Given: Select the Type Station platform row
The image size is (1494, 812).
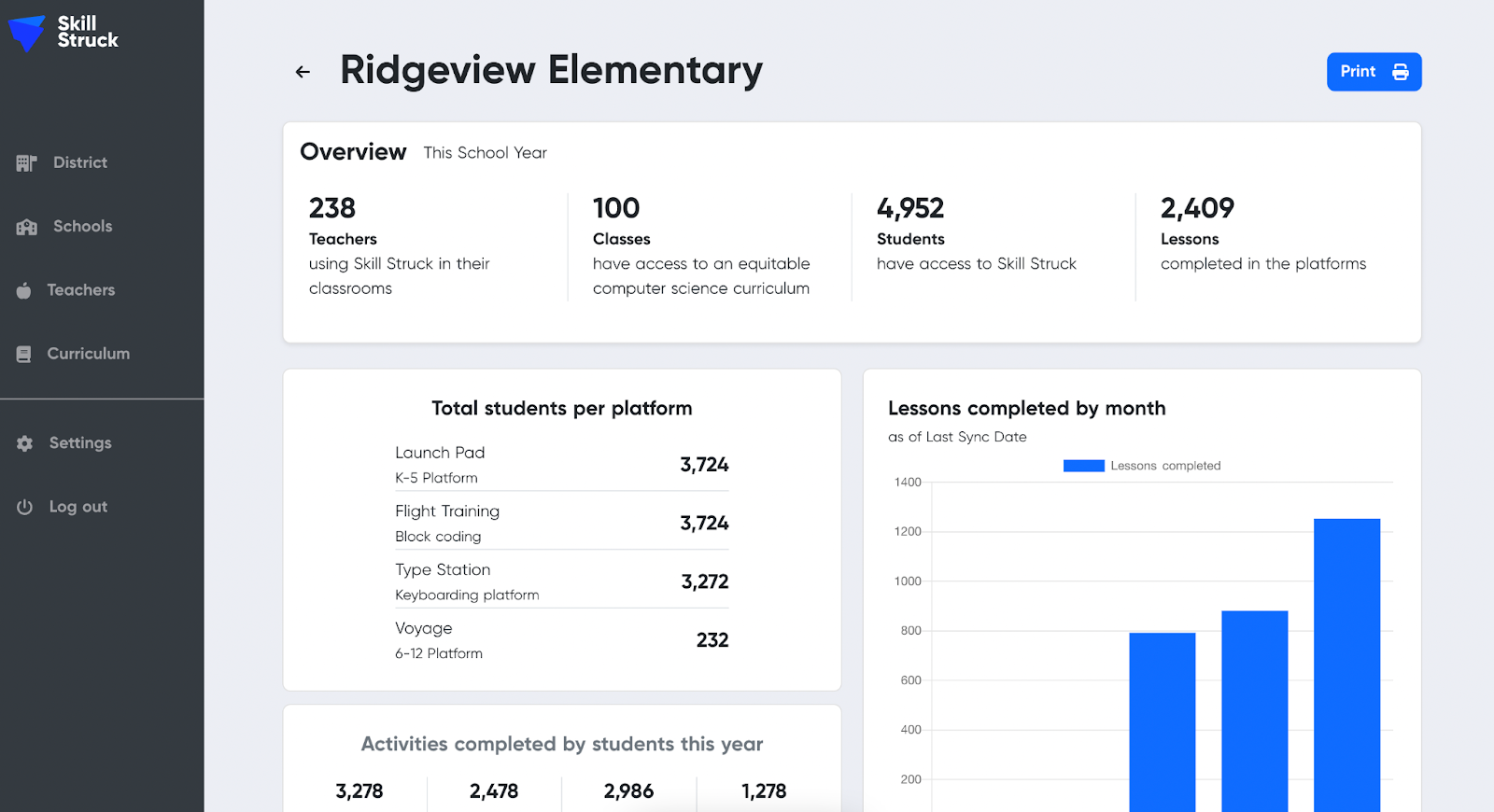Looking at the screenshot, I should click(562, 581).
